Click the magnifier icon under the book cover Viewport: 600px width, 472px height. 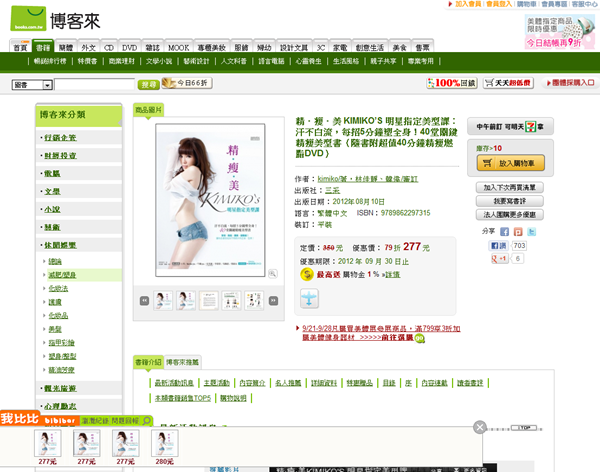[x=272, y=273]
